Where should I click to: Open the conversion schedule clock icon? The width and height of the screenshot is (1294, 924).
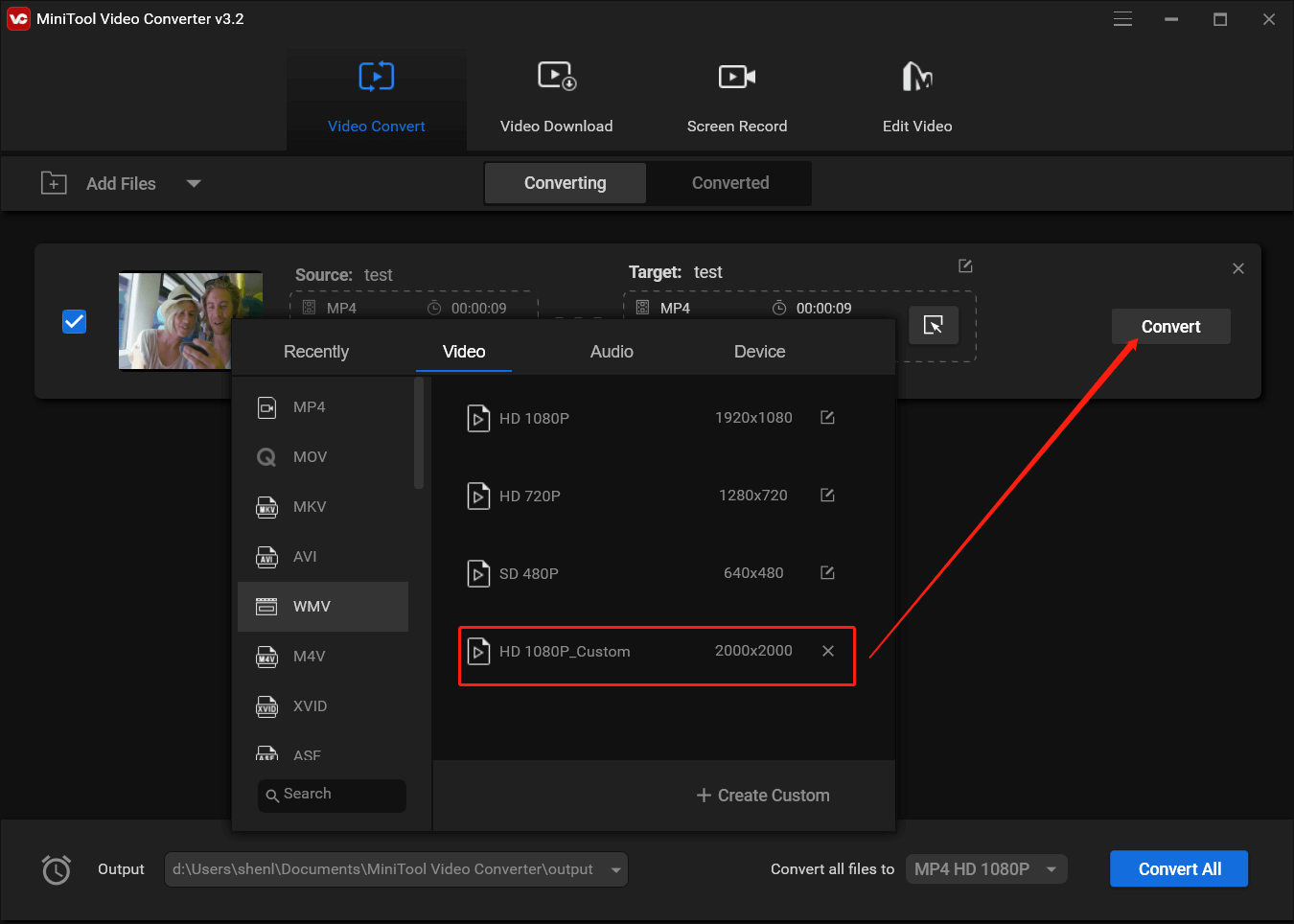pyautogui.click(x=56, y=869)
